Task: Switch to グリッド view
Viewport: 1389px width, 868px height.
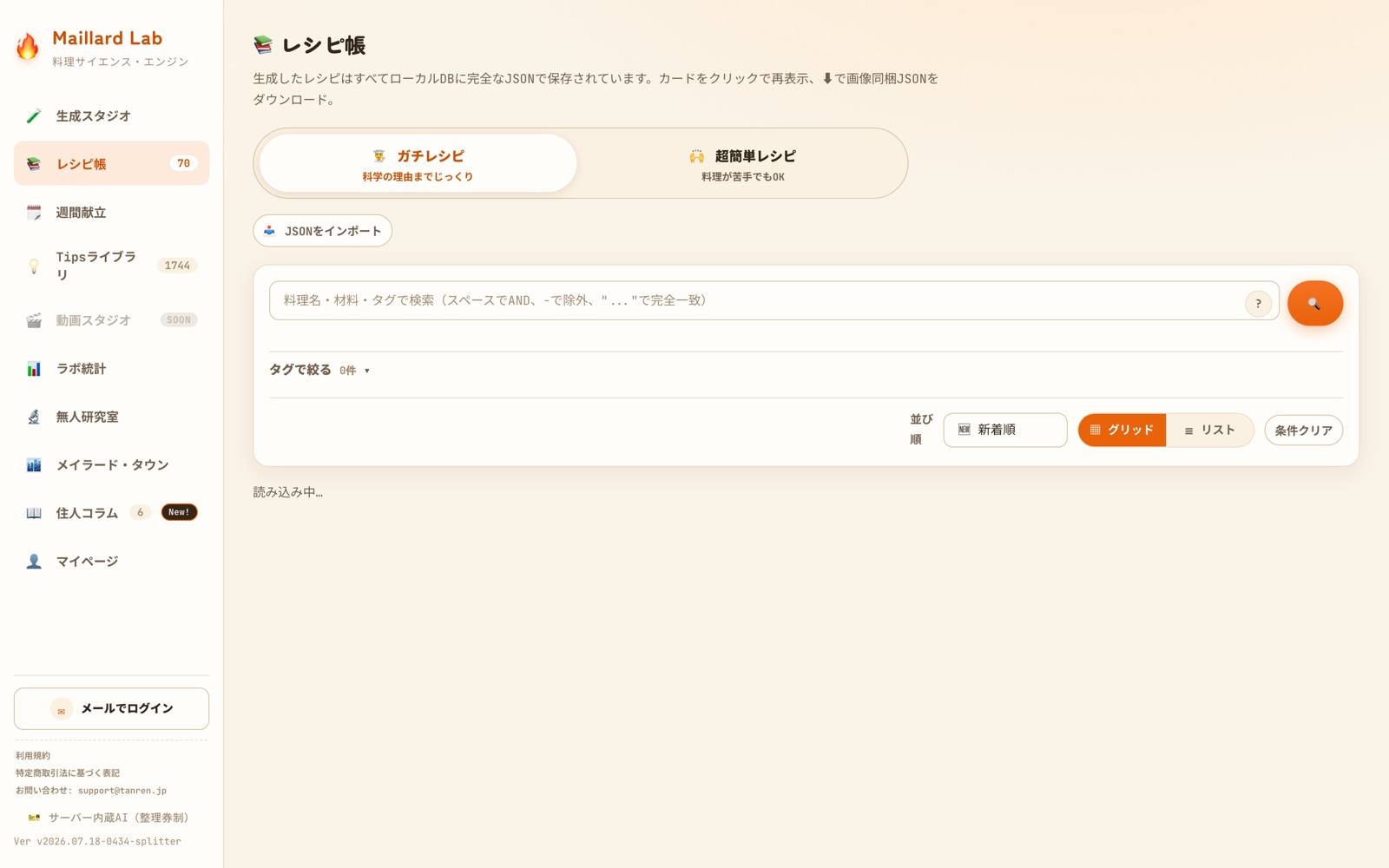Action: [1122, 430]
